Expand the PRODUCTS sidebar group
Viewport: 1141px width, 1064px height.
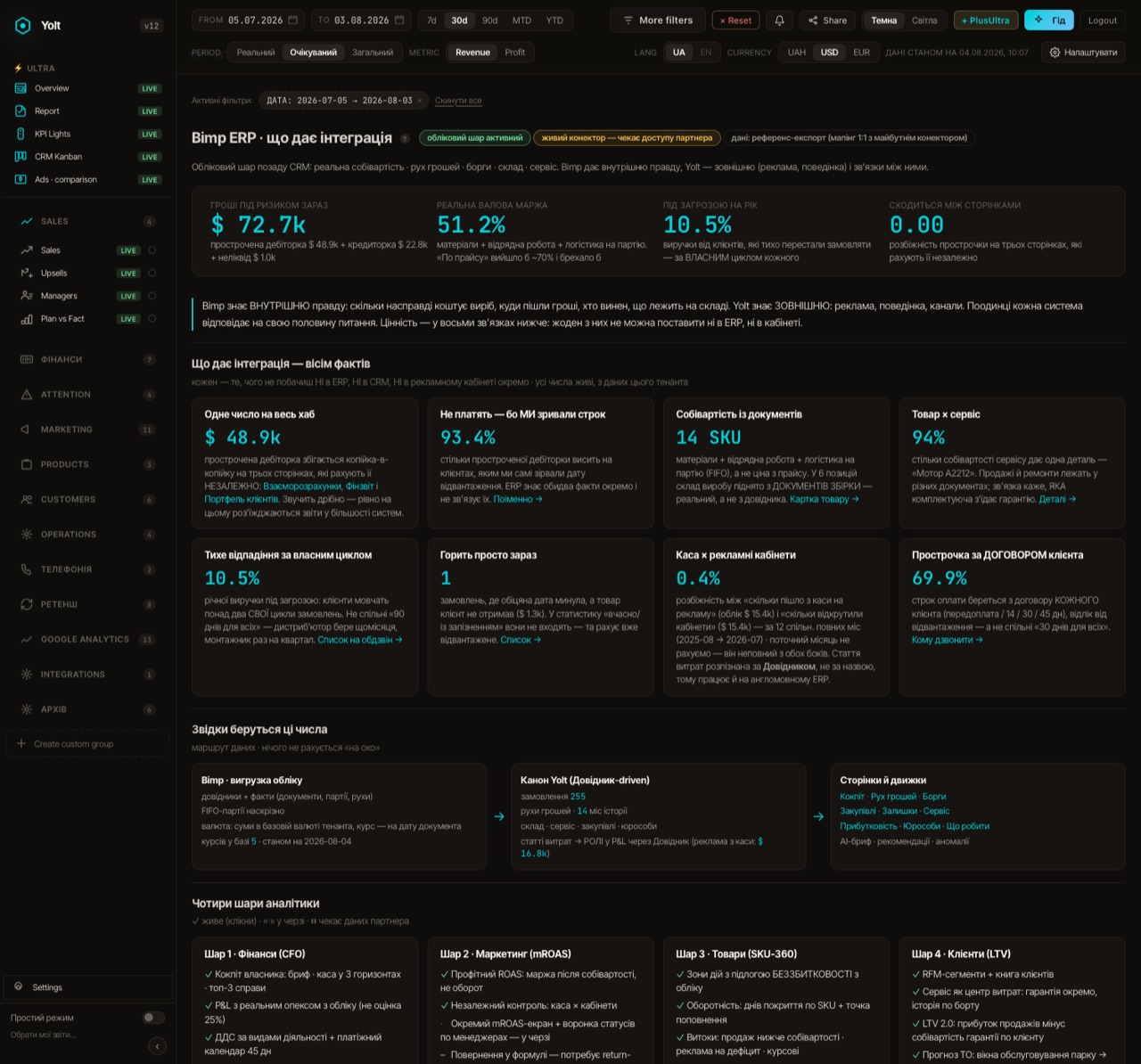click(87, 464)
